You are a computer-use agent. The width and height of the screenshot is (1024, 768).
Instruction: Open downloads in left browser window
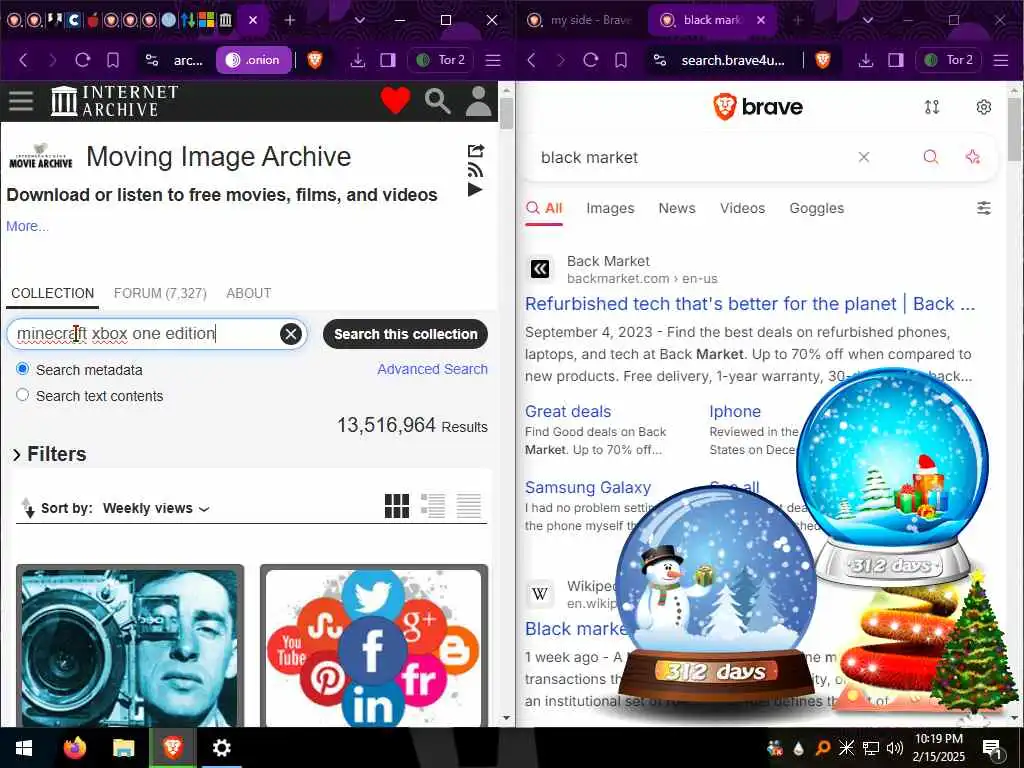pyautogui.click(x=357, y=60)
